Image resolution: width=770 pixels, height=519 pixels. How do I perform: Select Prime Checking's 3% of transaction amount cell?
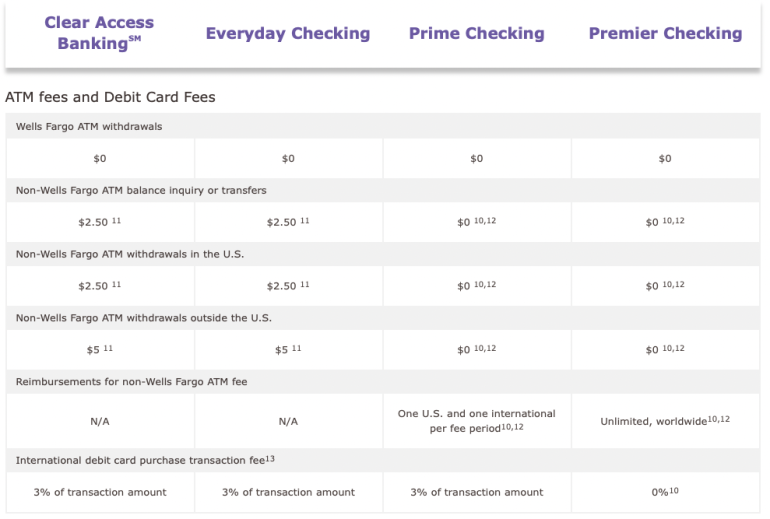476,492
